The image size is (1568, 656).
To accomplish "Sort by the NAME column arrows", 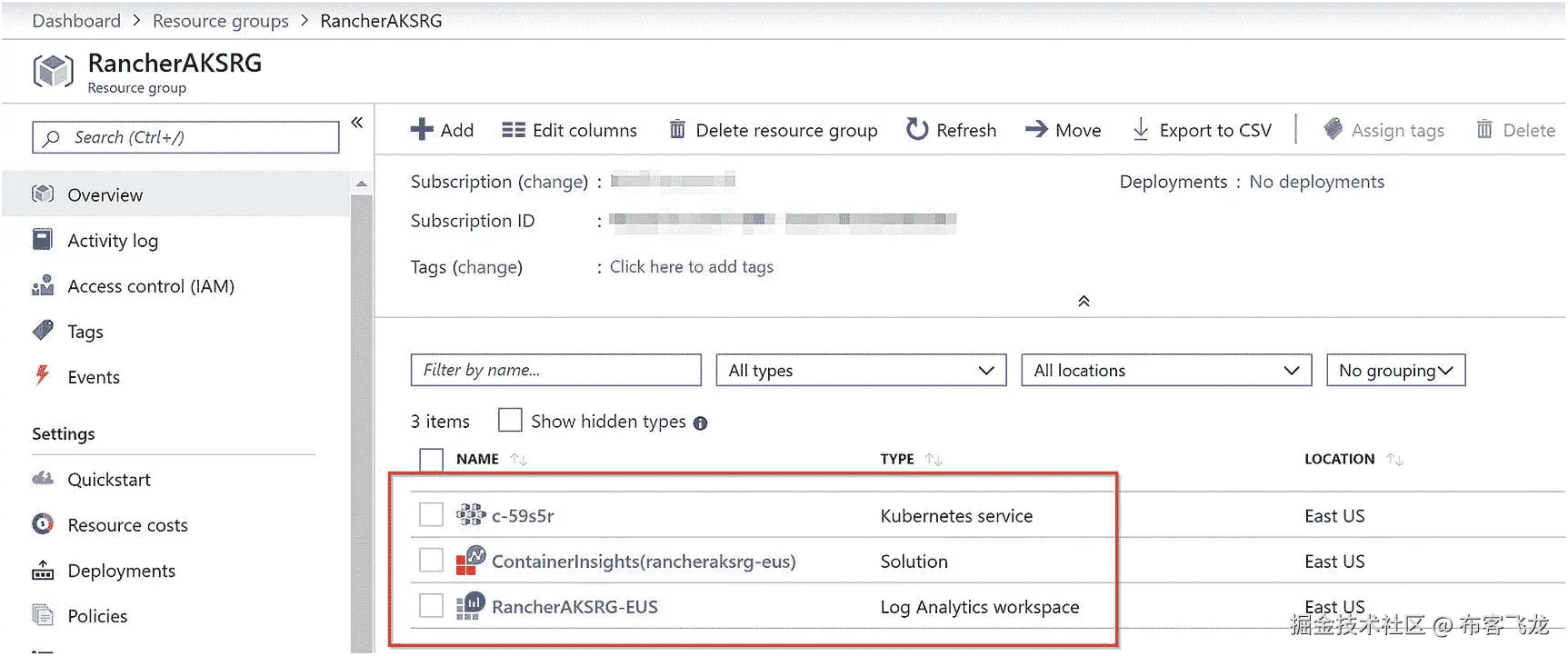I will click(x=519, y=460).
